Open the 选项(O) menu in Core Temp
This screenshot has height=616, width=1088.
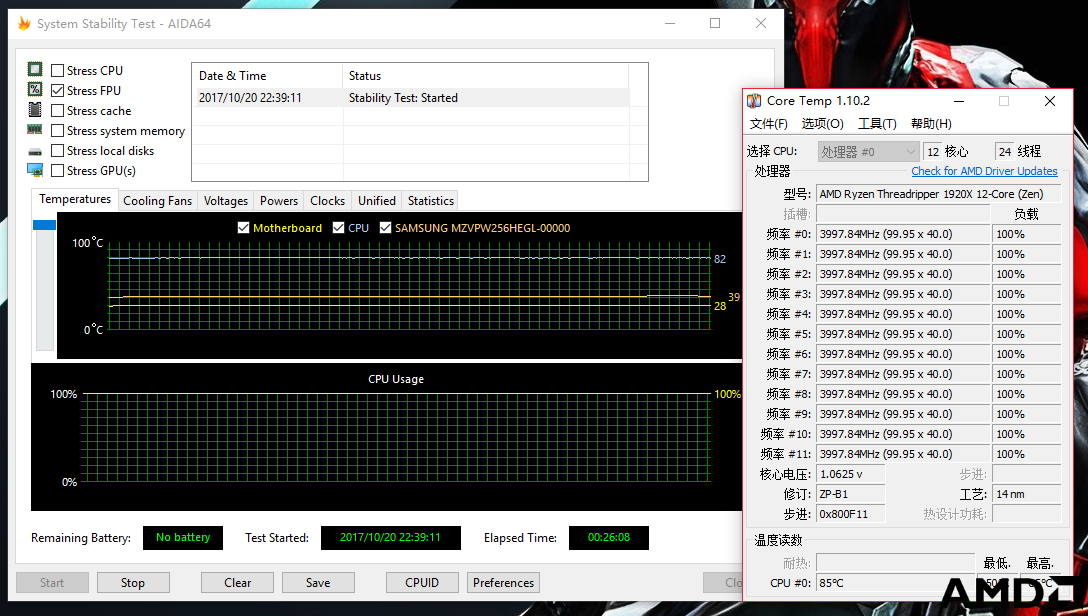coord(823,123)
